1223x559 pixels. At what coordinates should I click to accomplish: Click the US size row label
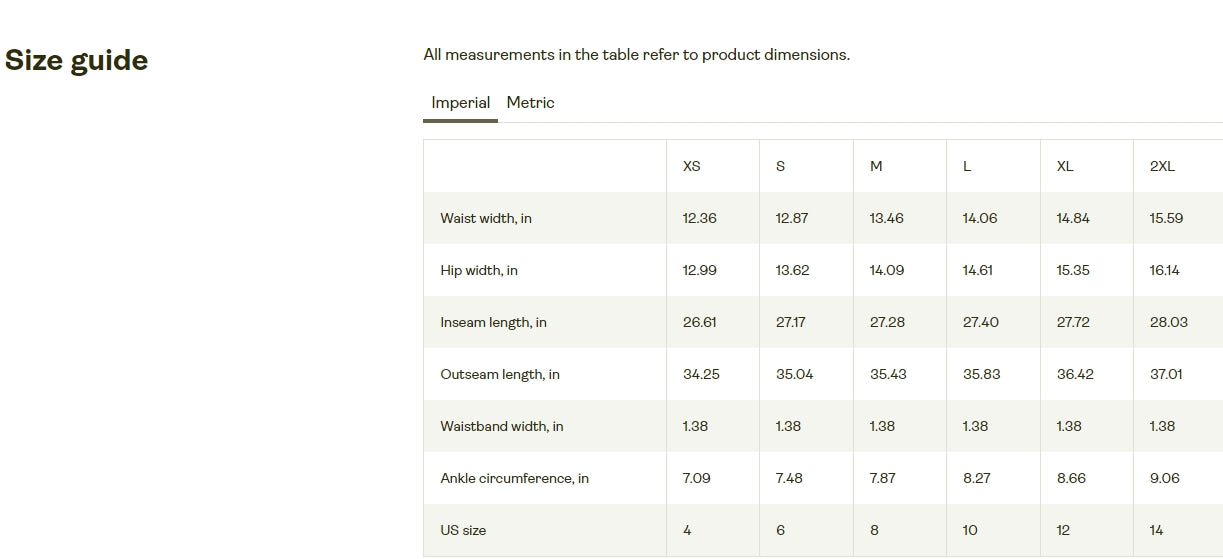coord(463,530)
